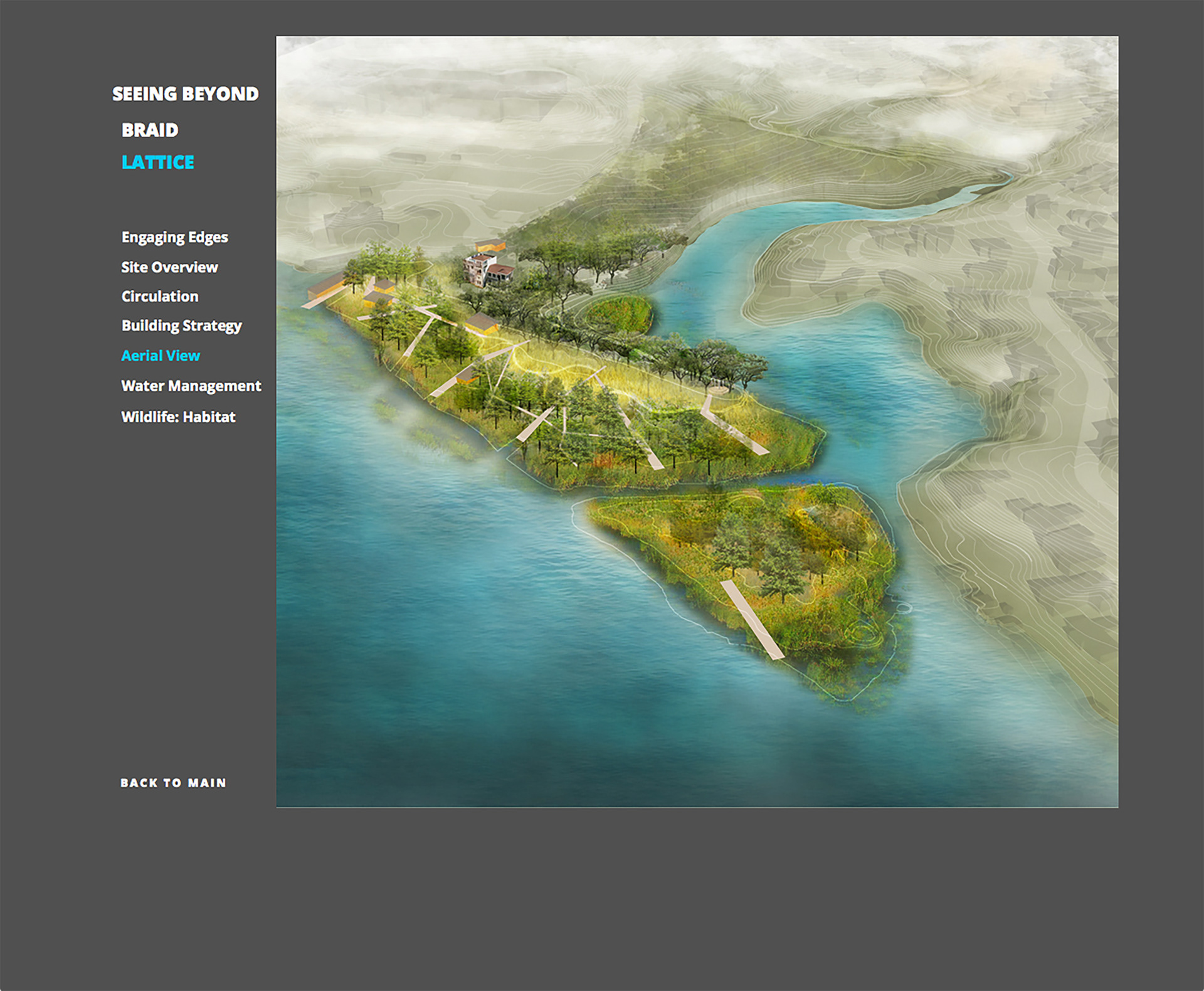Navigate to Wildlife: Habitat
The height and width of the screenshot is (991, 1204).
coord(178,417)
